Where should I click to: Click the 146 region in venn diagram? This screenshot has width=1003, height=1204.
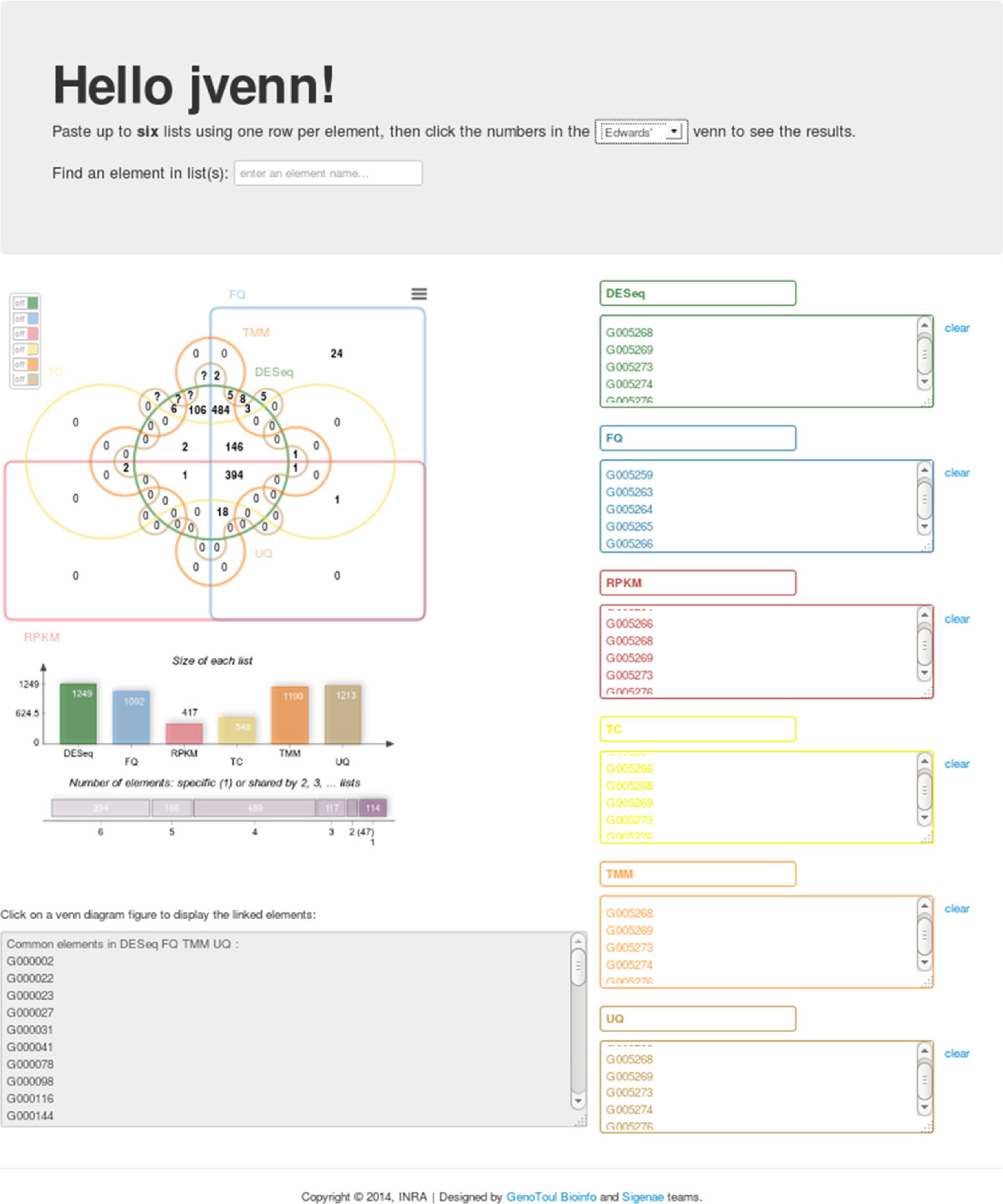pos(234,446)
